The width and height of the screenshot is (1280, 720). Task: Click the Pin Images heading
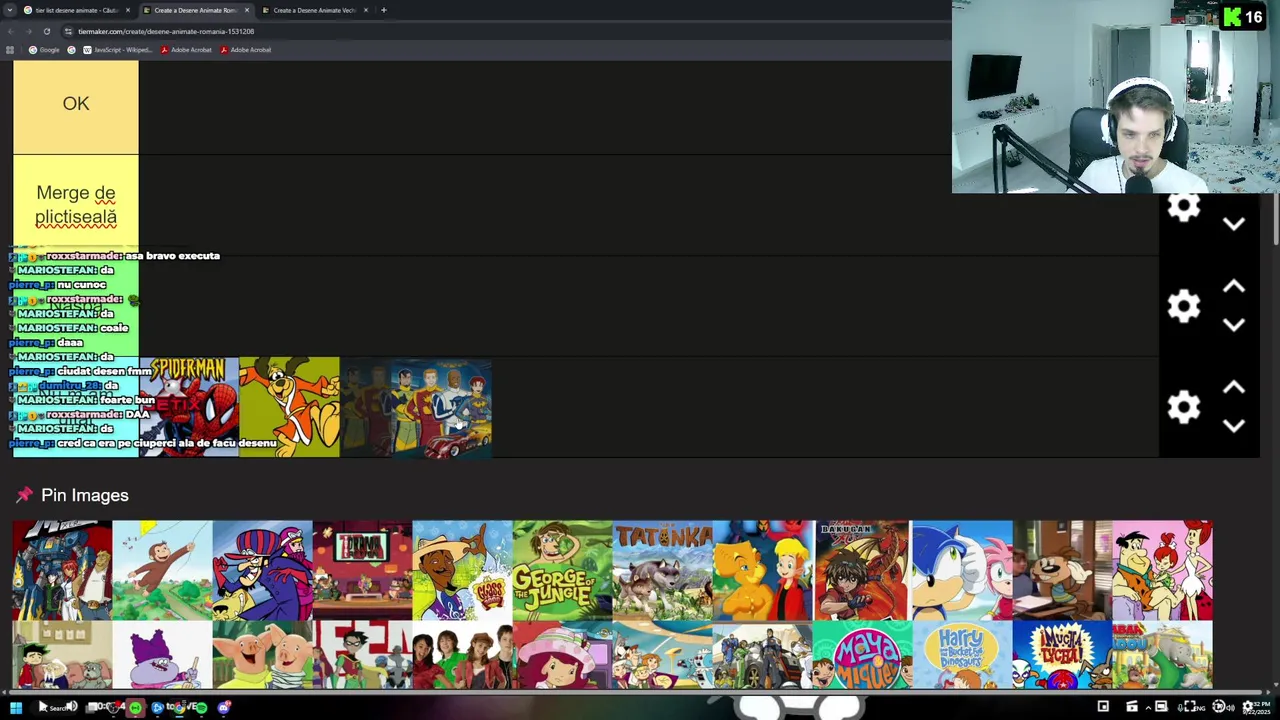(x=85, y=495)
